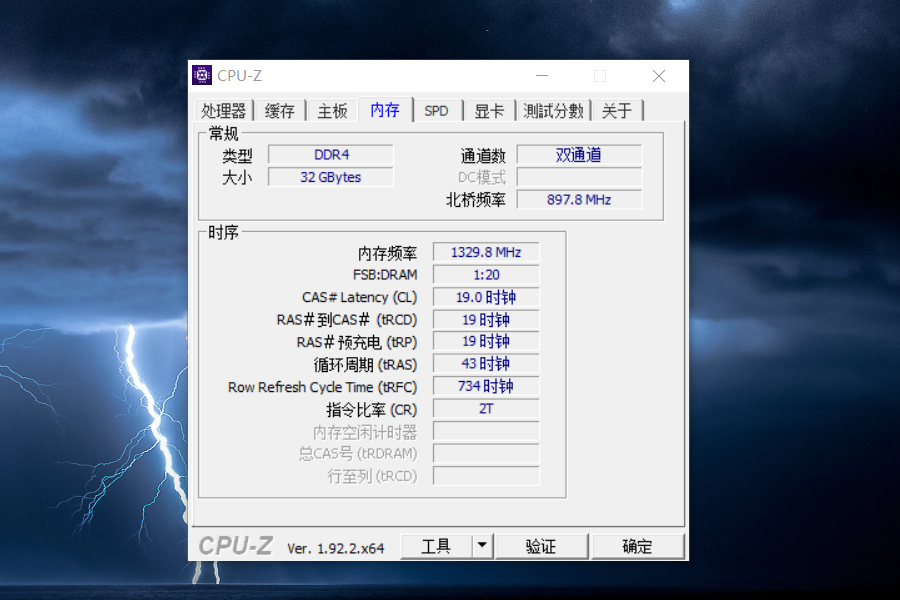The image size is (900, 600).
Task: Open the 处理器 tab
Action: coord(223,111)
